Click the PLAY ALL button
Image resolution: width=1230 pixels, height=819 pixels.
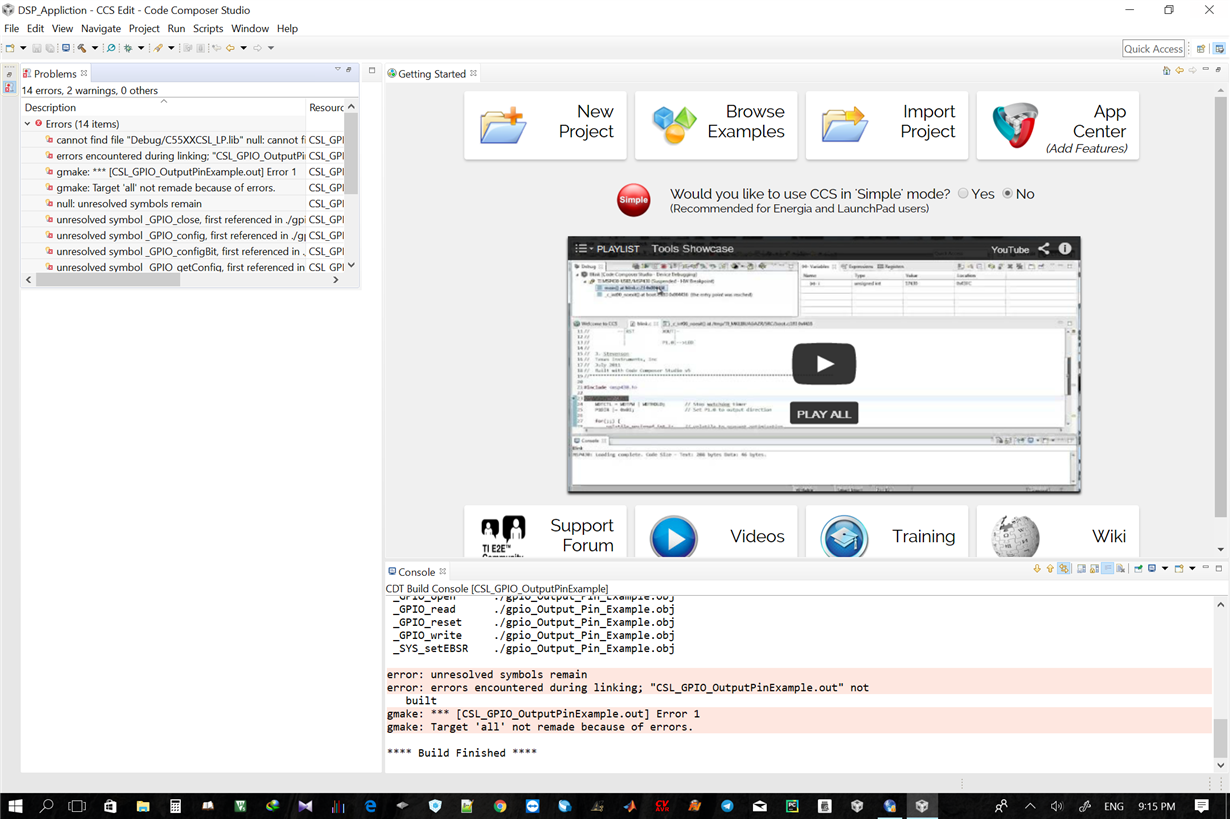[x=824, y=414]
